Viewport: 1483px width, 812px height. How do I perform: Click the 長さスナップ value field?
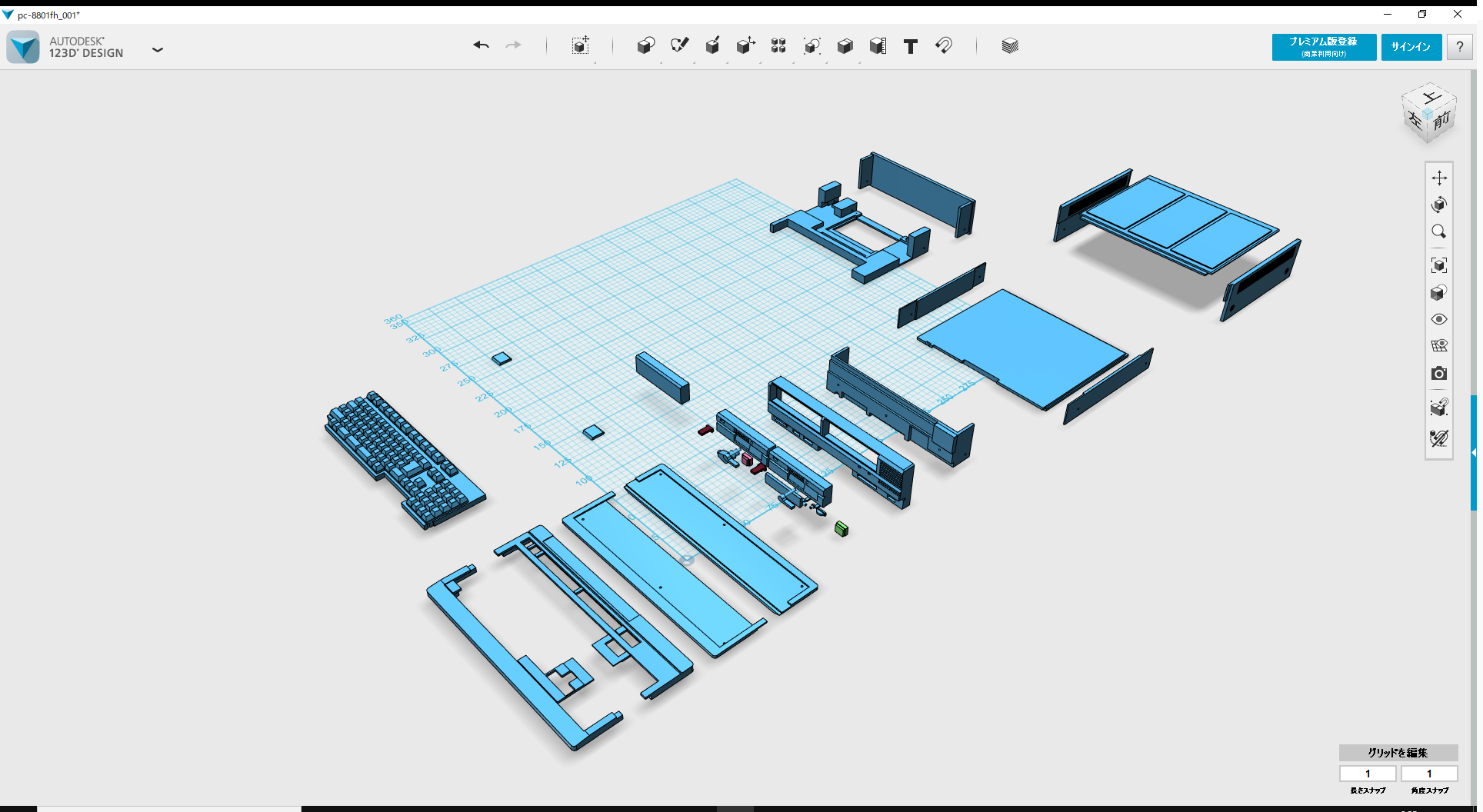(1368, 774)
